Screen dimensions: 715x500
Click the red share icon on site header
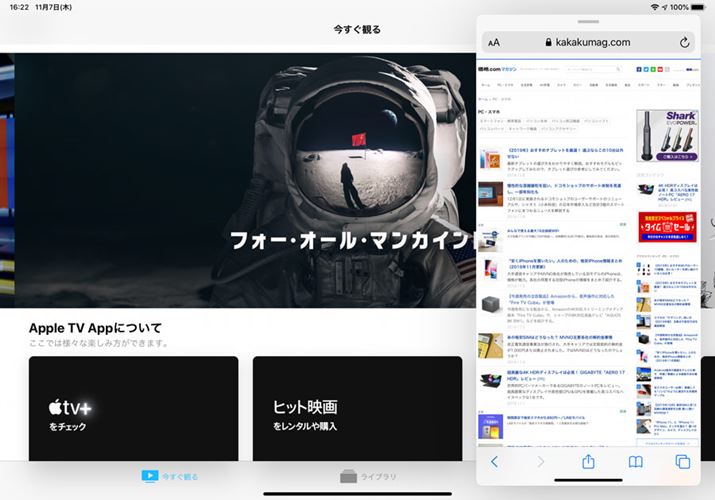pyautogui.click(x=660, y=69)
